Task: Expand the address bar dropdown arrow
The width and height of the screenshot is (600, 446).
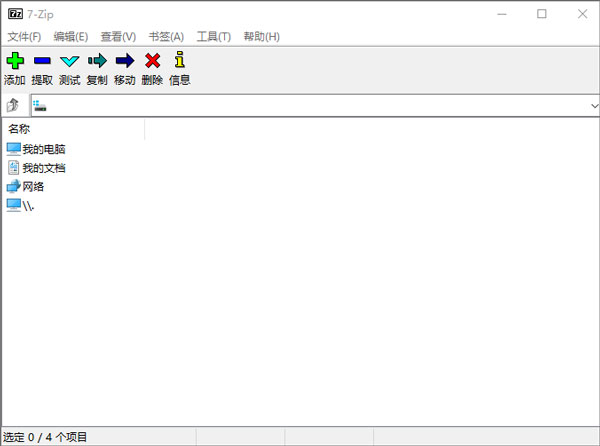Action: [594, 106]
